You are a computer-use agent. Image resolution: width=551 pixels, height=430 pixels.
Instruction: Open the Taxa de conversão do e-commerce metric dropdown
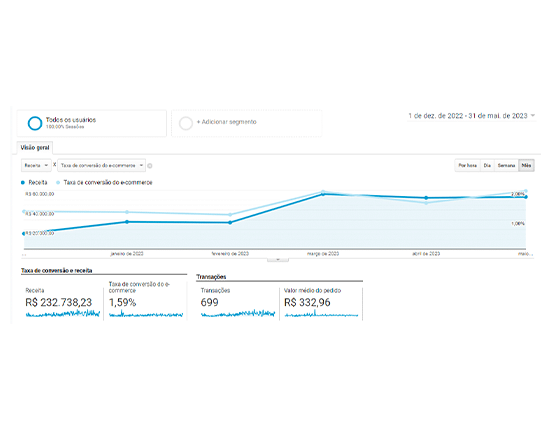coord(102,165)
